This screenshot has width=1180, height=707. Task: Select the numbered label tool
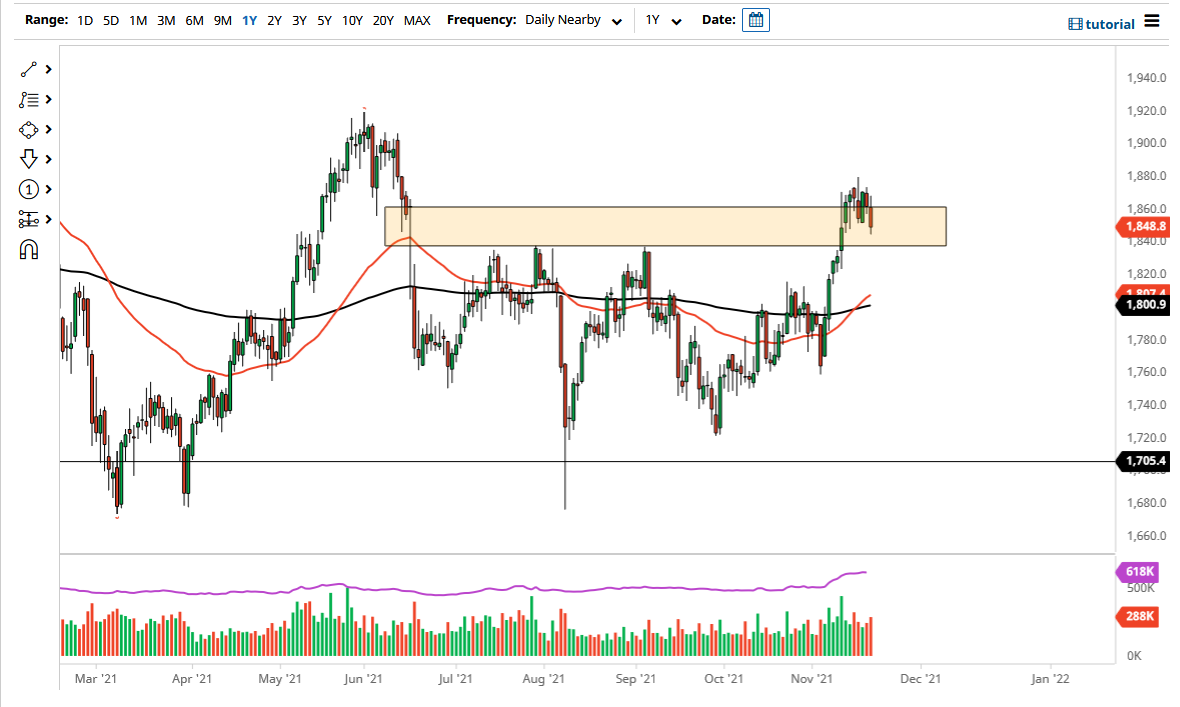pyautogui.click(x=29, y=189)
